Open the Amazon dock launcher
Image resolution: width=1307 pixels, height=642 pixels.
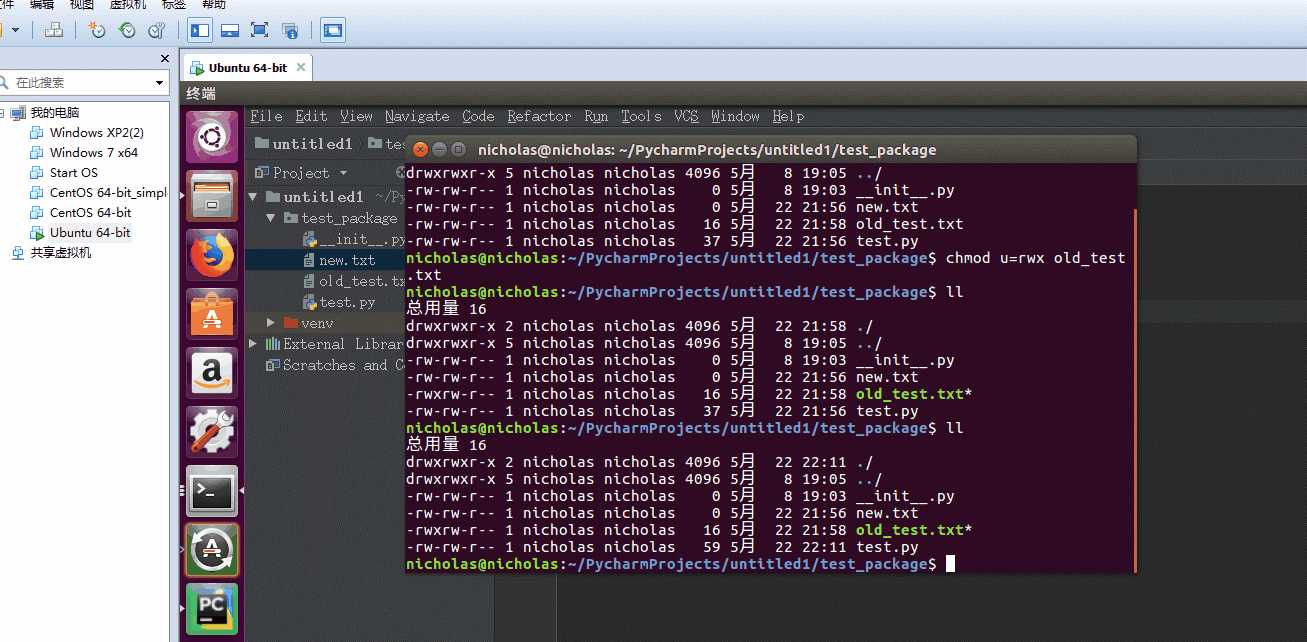[212, 372]
